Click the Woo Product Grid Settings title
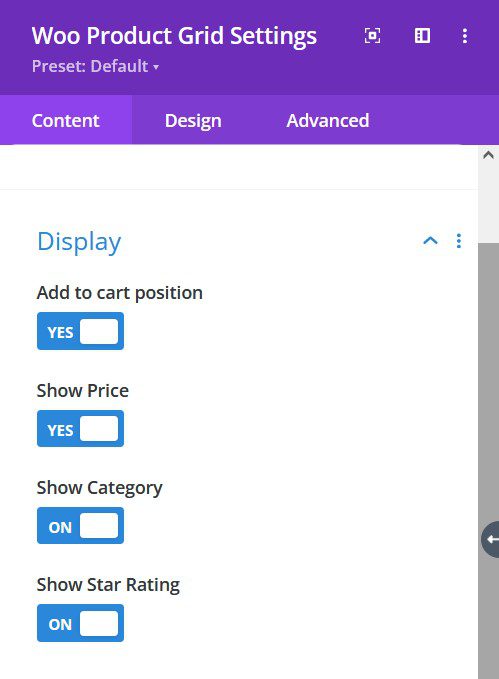The height and width of the screenshot is (679, 499). (174, 36)
